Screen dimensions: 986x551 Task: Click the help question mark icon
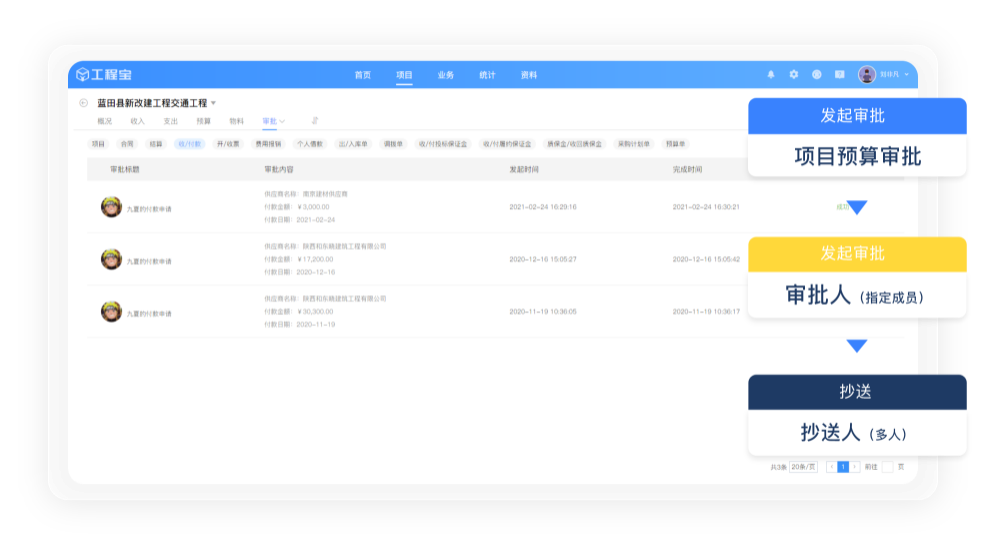click(x=840, y=75)
